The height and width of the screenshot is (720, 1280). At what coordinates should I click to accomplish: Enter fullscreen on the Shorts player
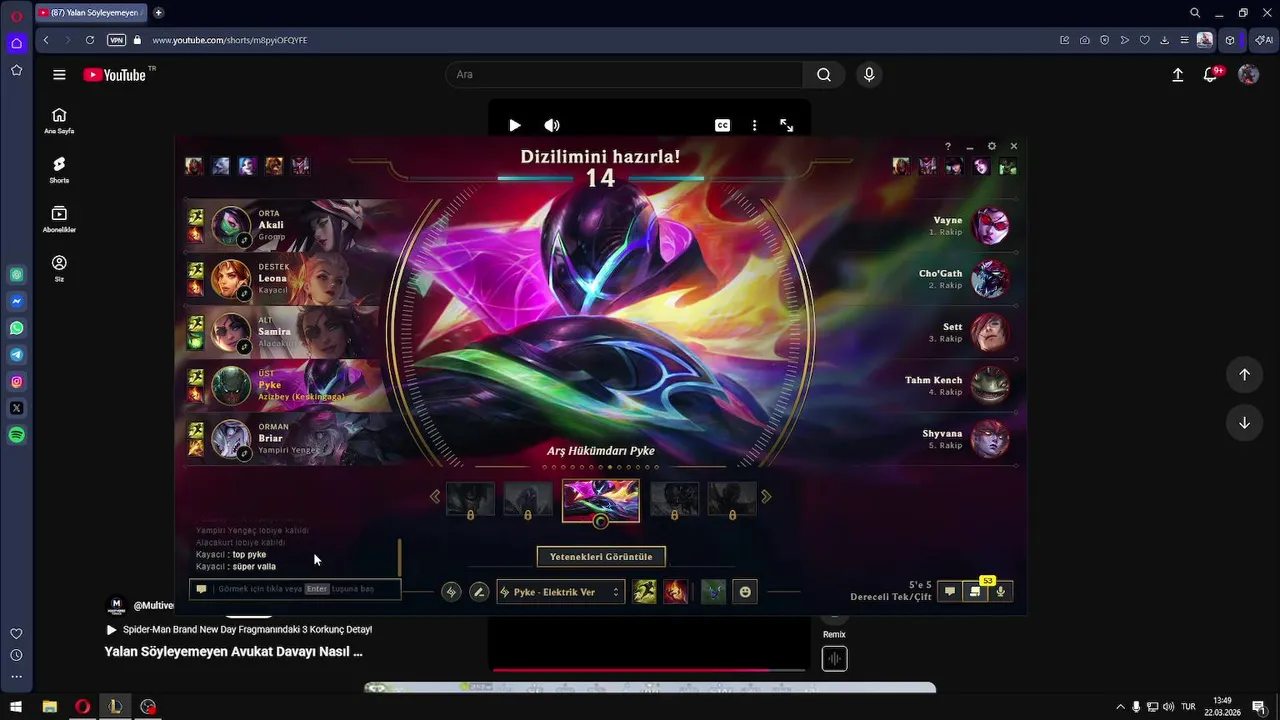787,125
